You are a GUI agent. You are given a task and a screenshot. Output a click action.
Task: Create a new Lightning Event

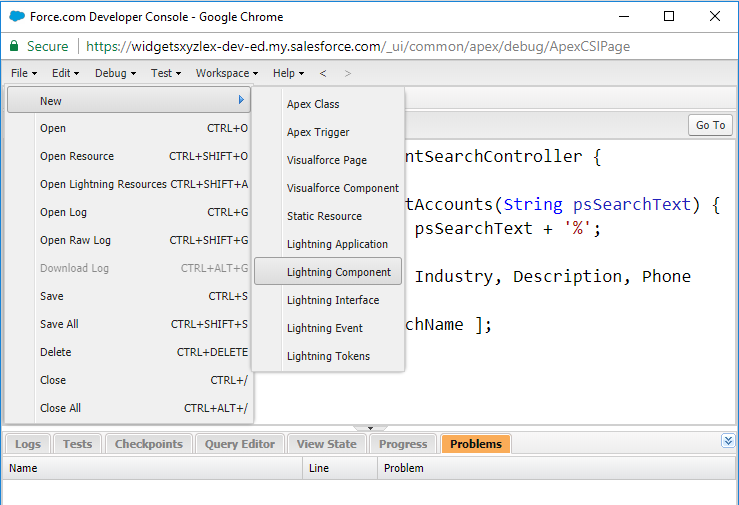tap(328, 328)
